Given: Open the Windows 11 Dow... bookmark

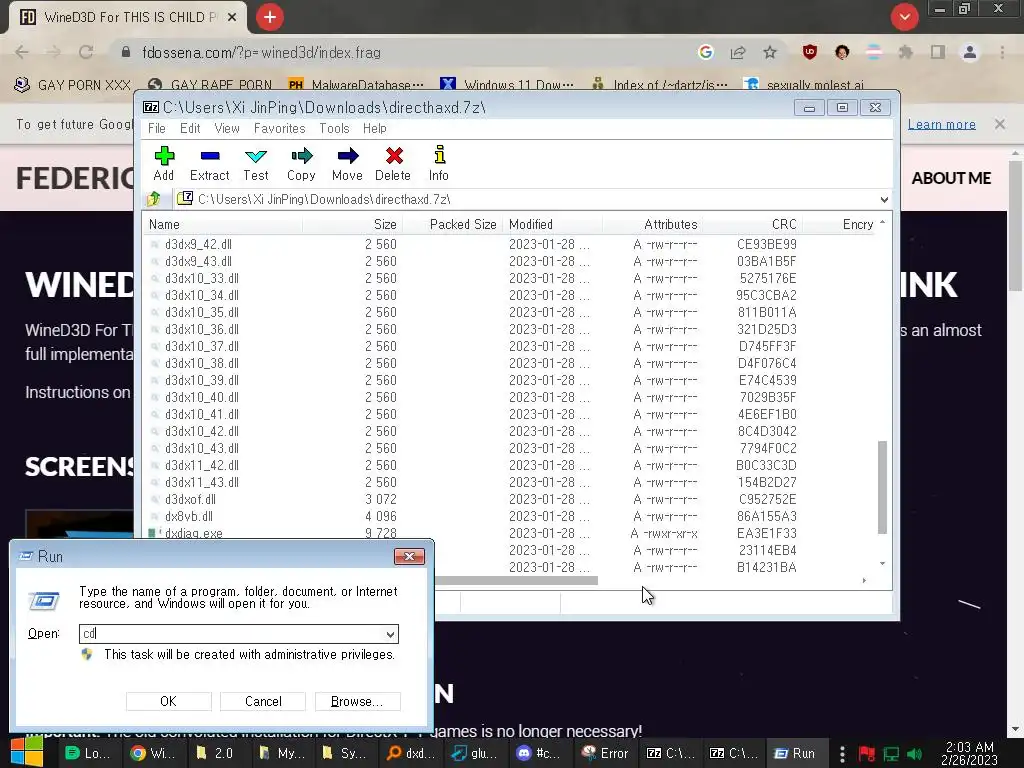Looking at the screenshot, I should tap(507, 85).
